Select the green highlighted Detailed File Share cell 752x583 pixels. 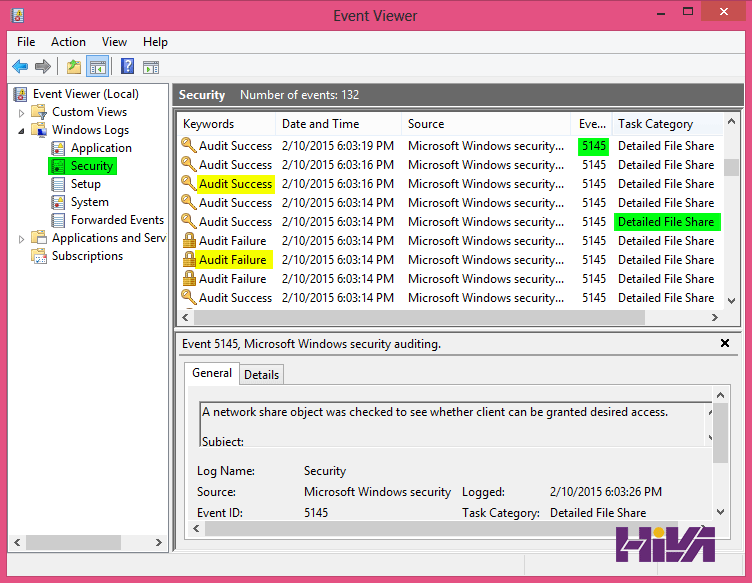coord(667,222)
